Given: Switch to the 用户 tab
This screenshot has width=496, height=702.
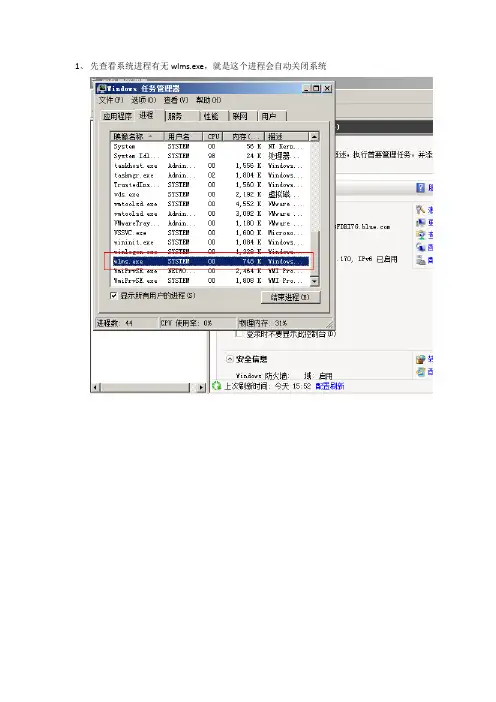Looking at the screenshot, I should (271, 116).
